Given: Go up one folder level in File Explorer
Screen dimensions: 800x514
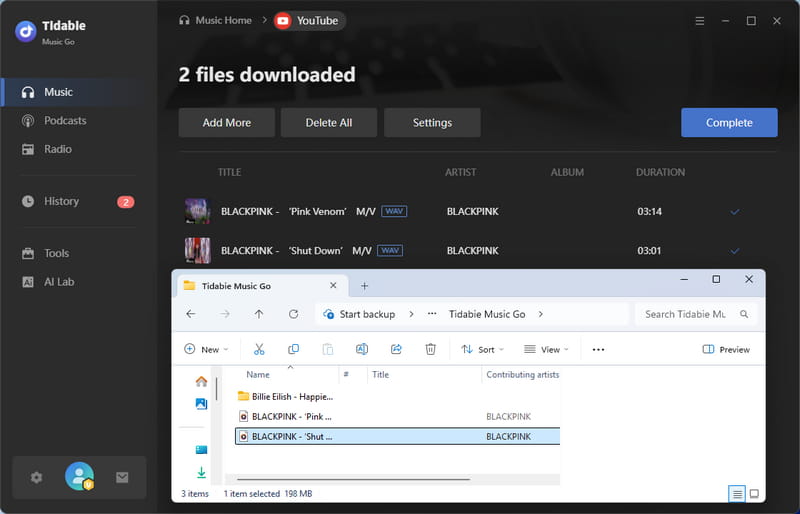Looking at the screenshot, I should (259, 314).
